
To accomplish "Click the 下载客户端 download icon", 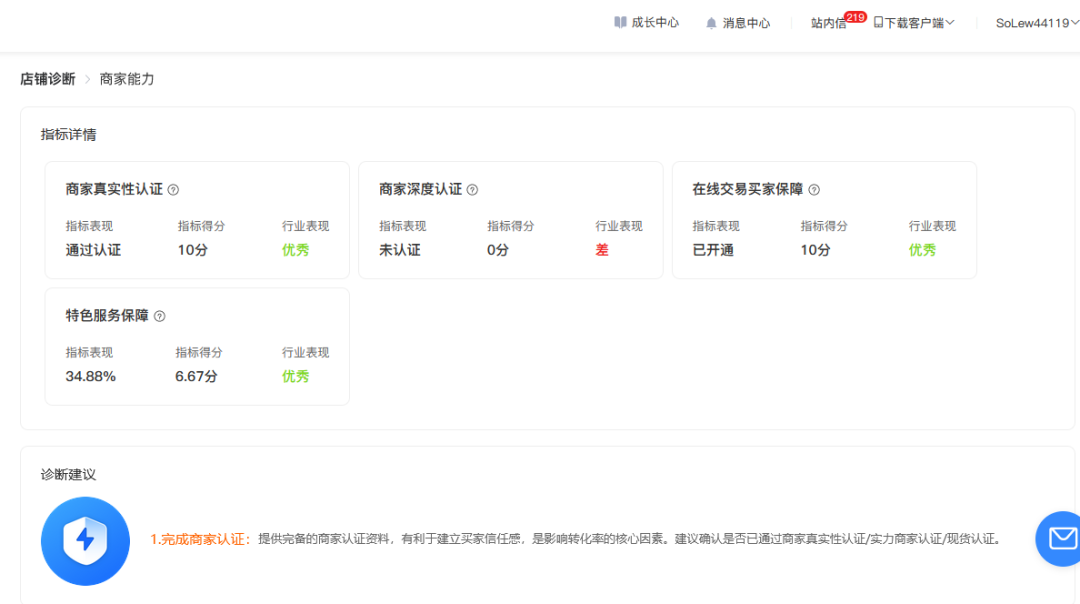I will [878, 21].
